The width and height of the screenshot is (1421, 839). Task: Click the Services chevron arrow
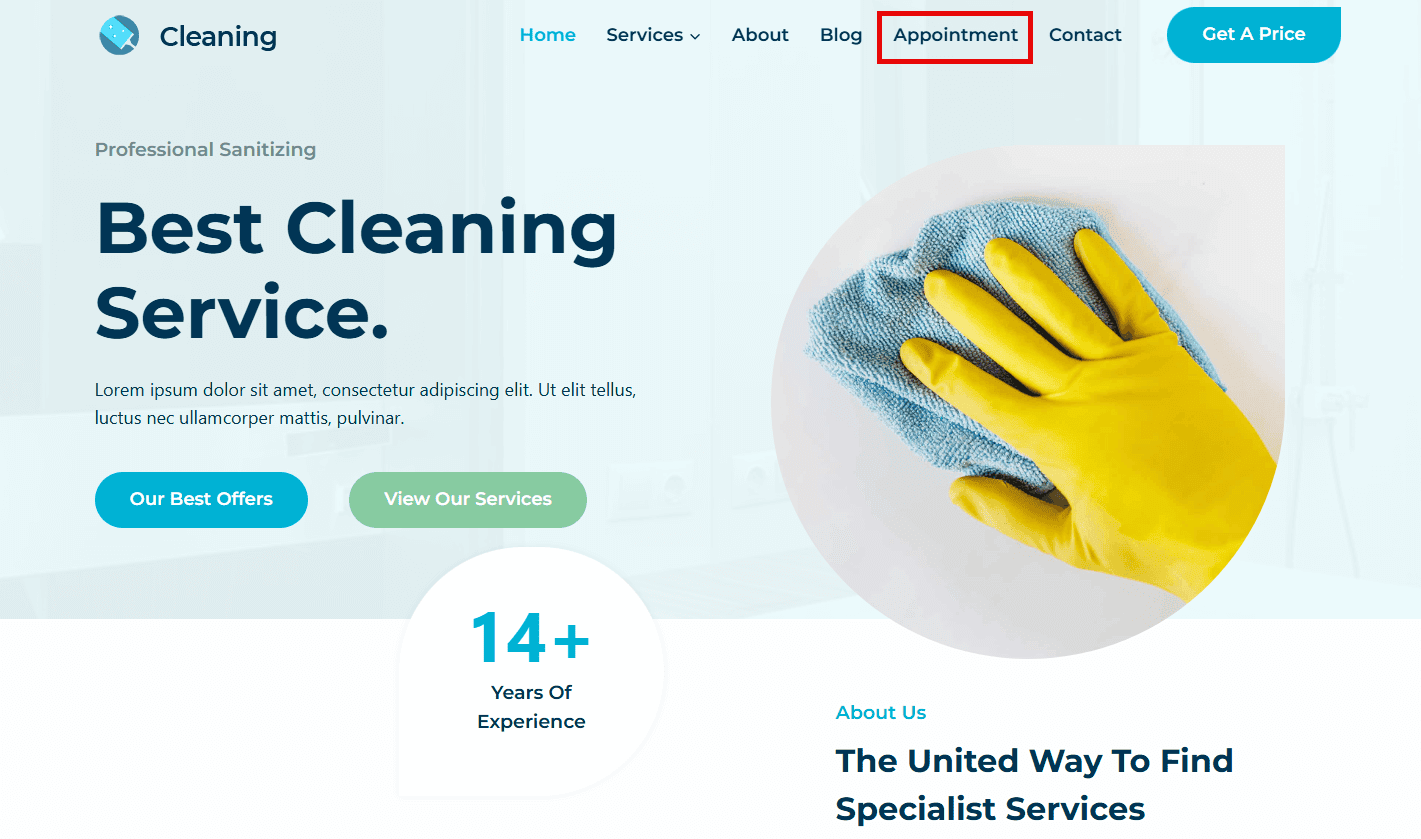click(695, 37)
